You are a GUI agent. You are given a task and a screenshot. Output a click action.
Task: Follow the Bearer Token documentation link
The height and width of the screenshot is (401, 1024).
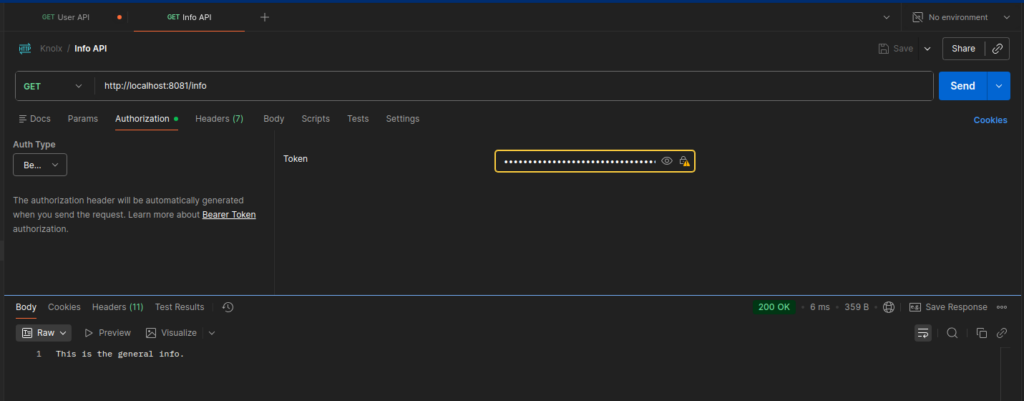(229, 214)
